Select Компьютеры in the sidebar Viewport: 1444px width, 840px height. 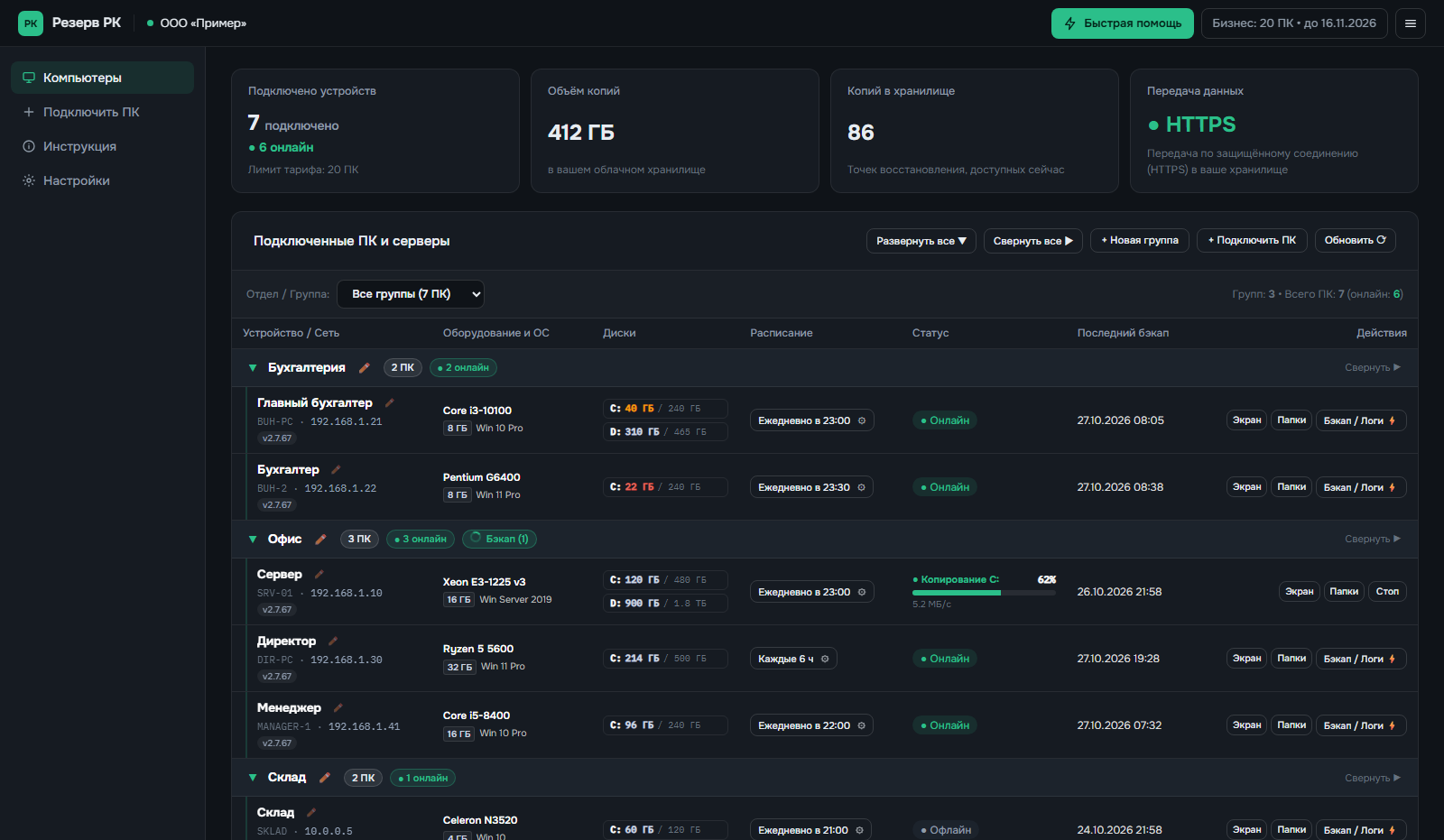tap(102, 78)
